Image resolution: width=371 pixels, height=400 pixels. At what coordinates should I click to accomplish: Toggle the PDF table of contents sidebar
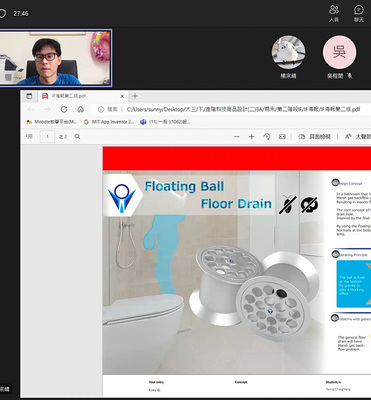point(29,136)
